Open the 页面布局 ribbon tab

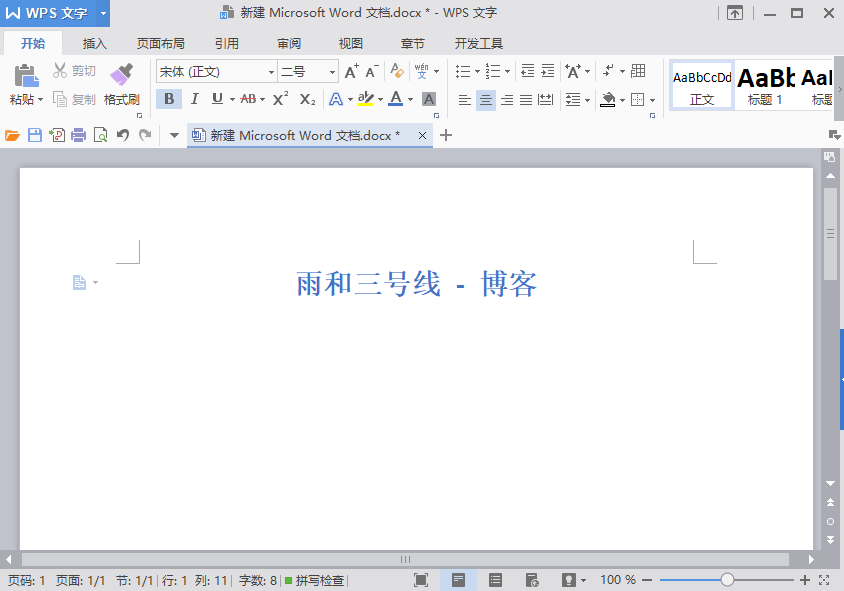point(160,43)
